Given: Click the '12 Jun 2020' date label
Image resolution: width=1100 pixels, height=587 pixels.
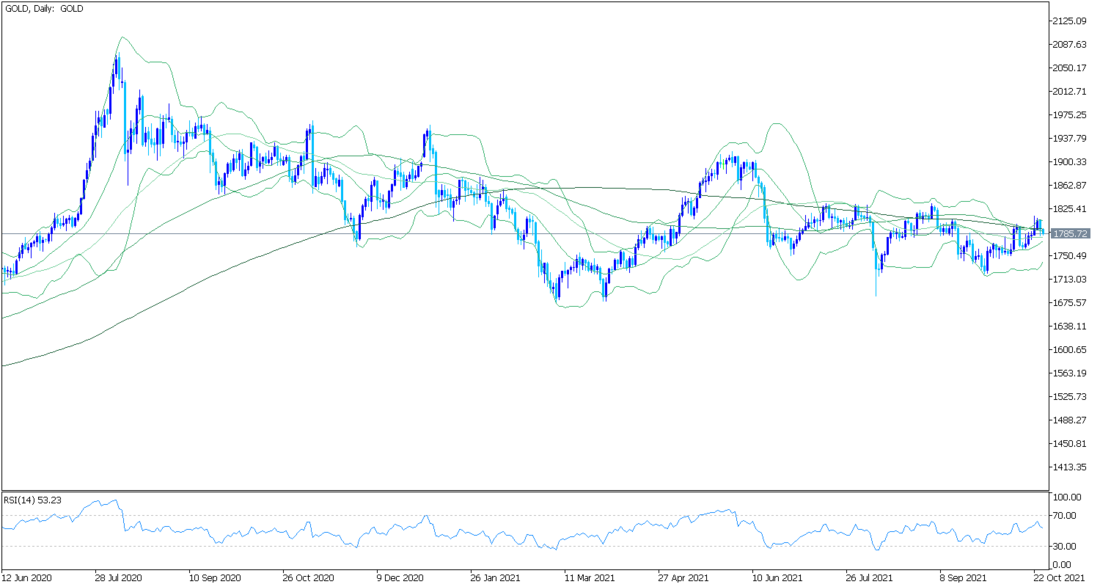Looking at the screenshot, I should click(x=27, y=578).
